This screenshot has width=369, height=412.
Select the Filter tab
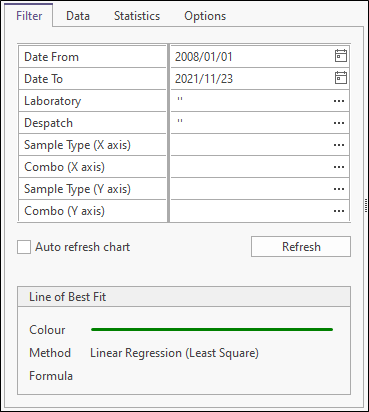(x=29, y=16)
